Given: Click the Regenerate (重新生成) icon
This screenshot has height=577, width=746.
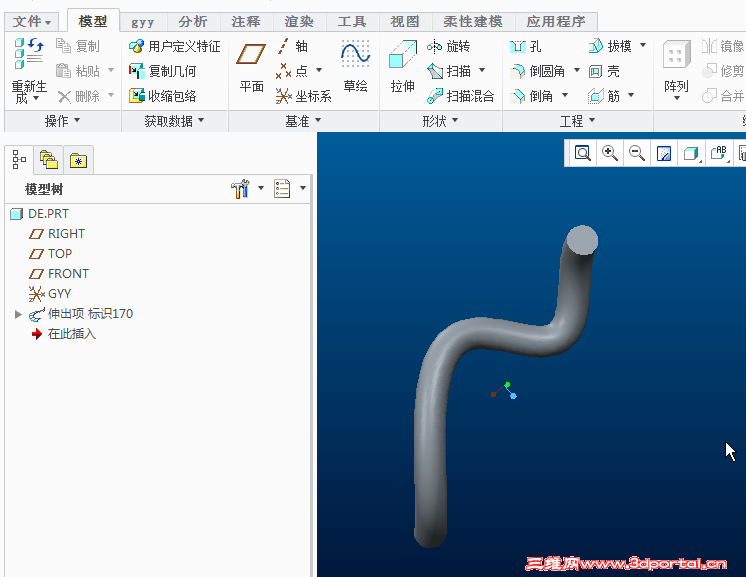Looking at the screenshot, I should point(29,53).
